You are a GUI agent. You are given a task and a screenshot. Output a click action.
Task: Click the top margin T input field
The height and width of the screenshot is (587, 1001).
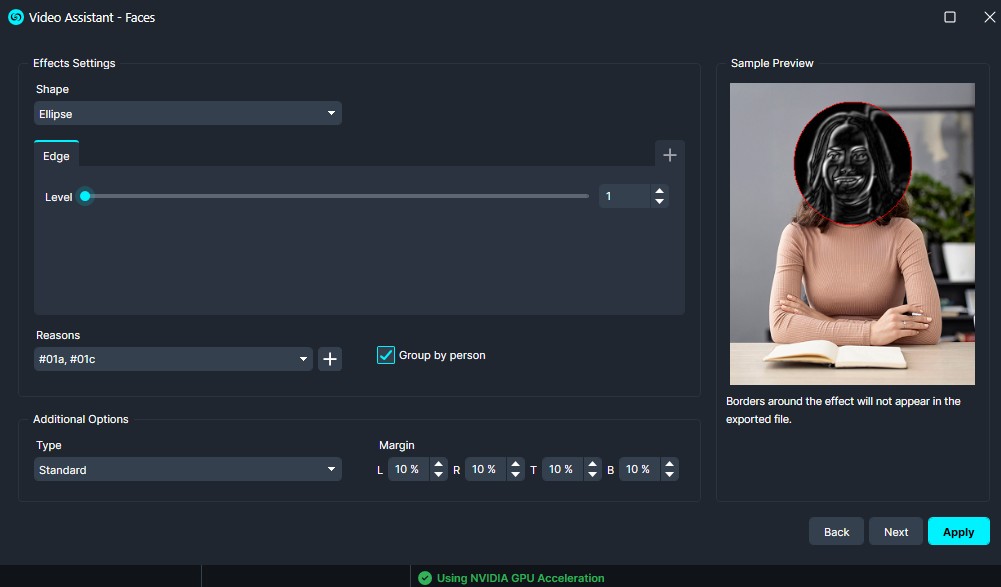coord(562,469)
